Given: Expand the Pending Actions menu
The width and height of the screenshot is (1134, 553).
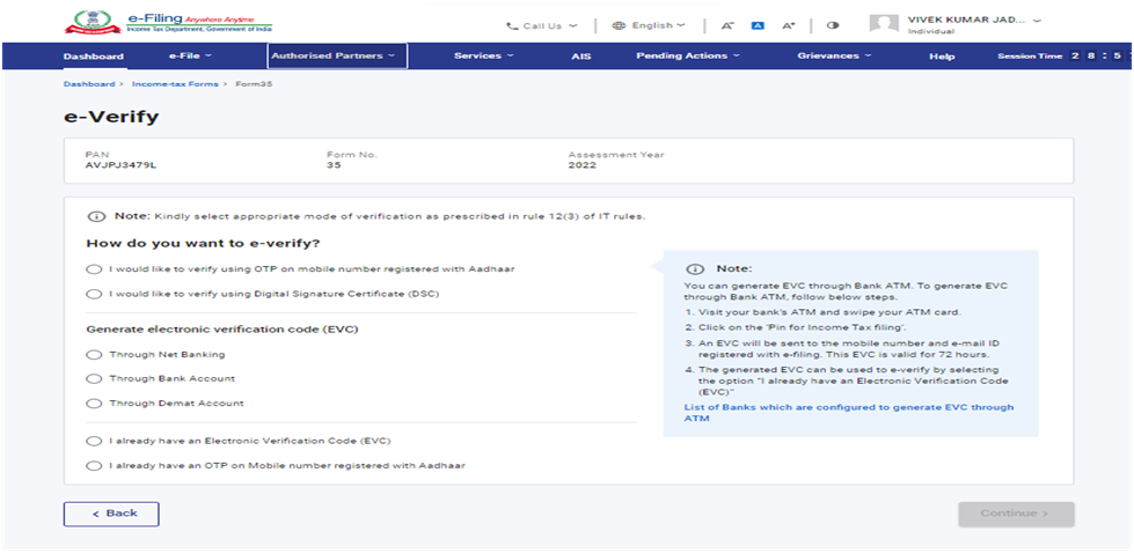Looking at the screenshot, I should tap(688, 56).
